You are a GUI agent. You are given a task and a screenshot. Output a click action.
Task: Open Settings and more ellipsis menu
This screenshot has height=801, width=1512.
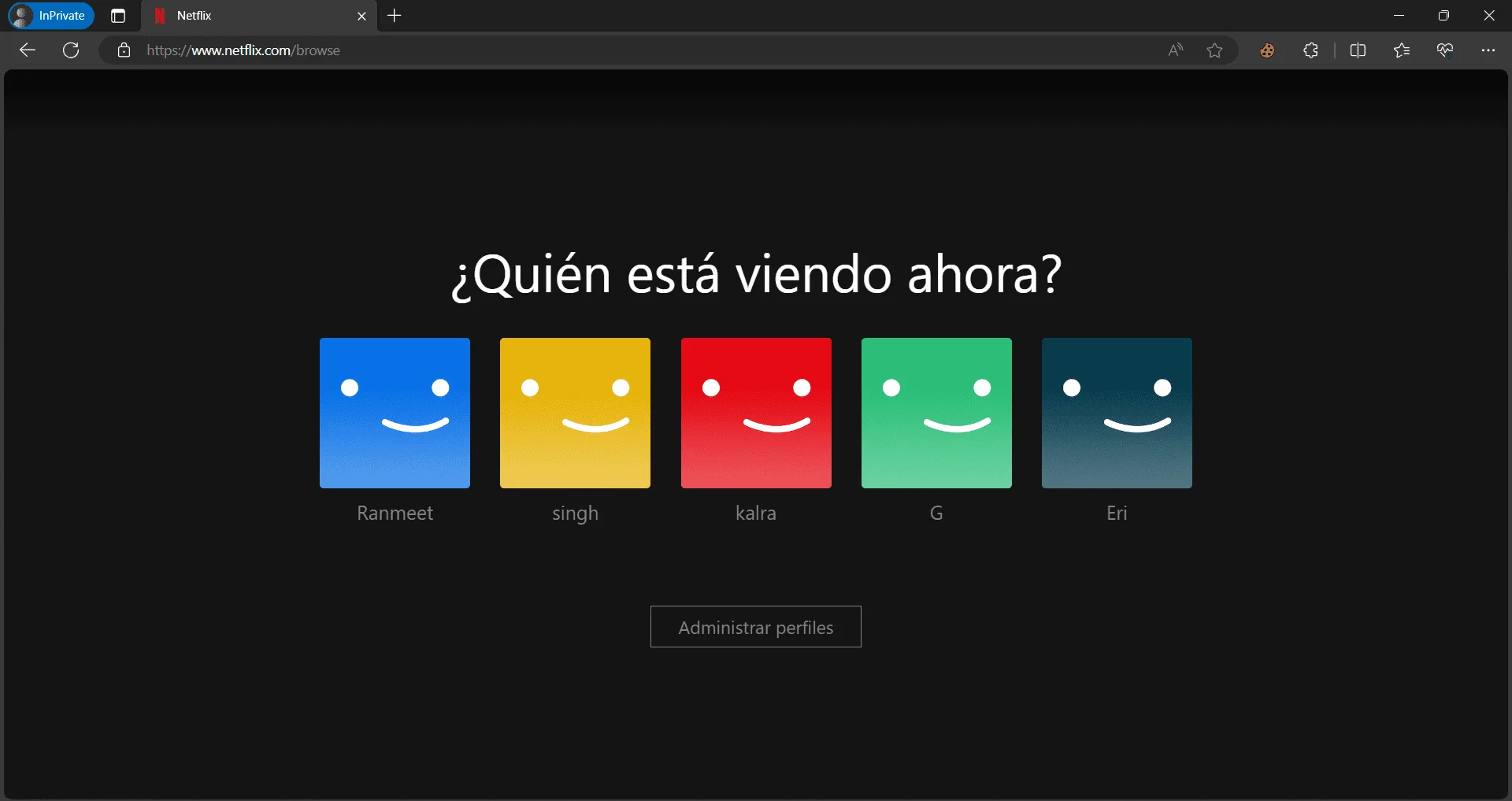click(x=1488, y=50)
